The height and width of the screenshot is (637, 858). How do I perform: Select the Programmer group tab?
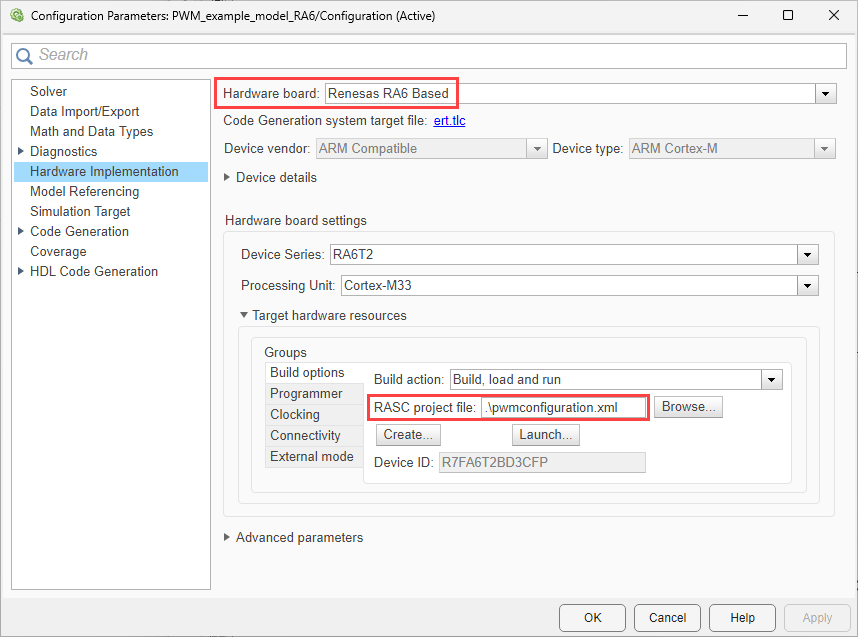click(306, 394)
